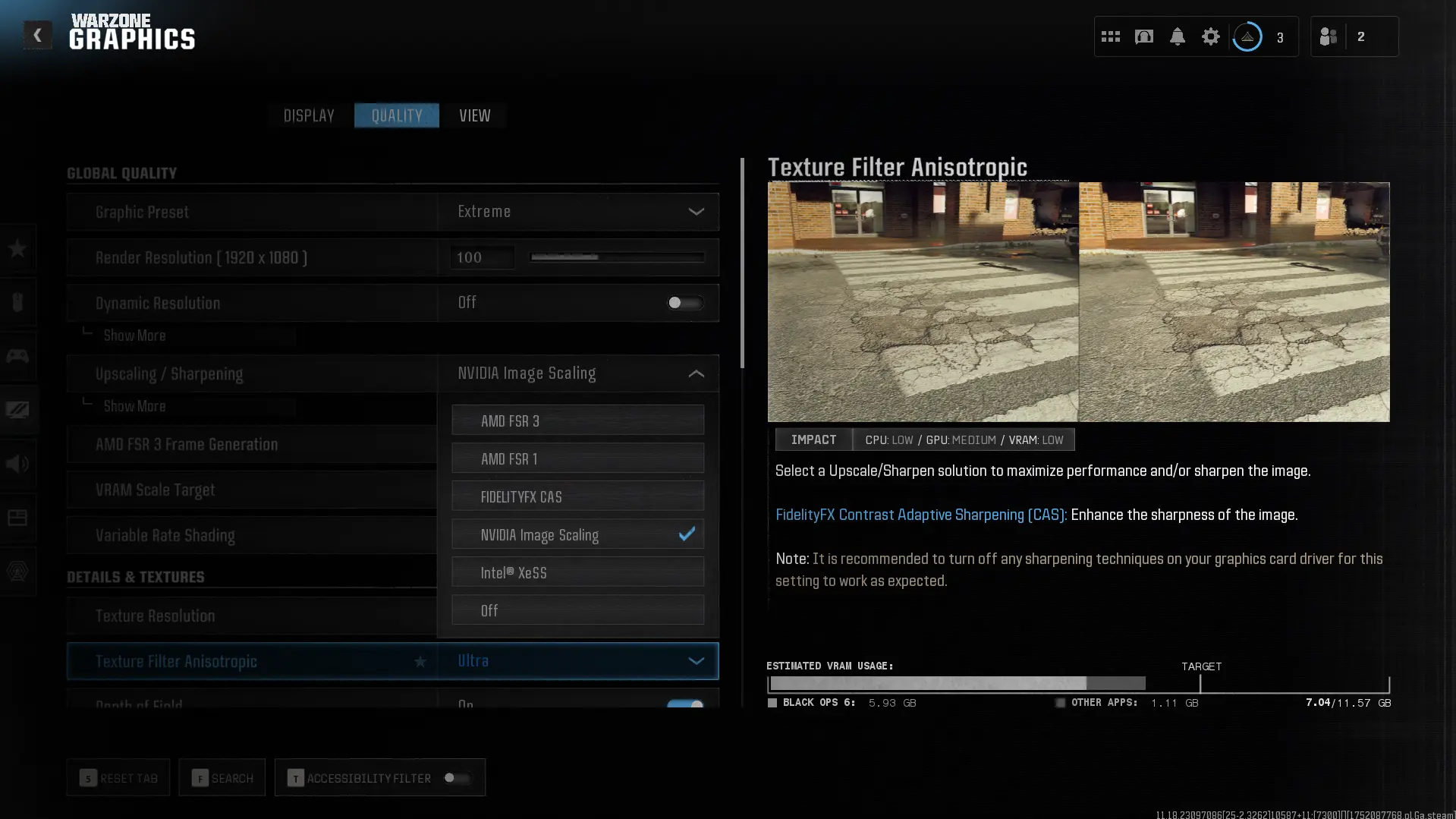Expand Show More under Upscaling / Sharpening
This screenshot has width=1456, height=819.
tap(134, 406)
